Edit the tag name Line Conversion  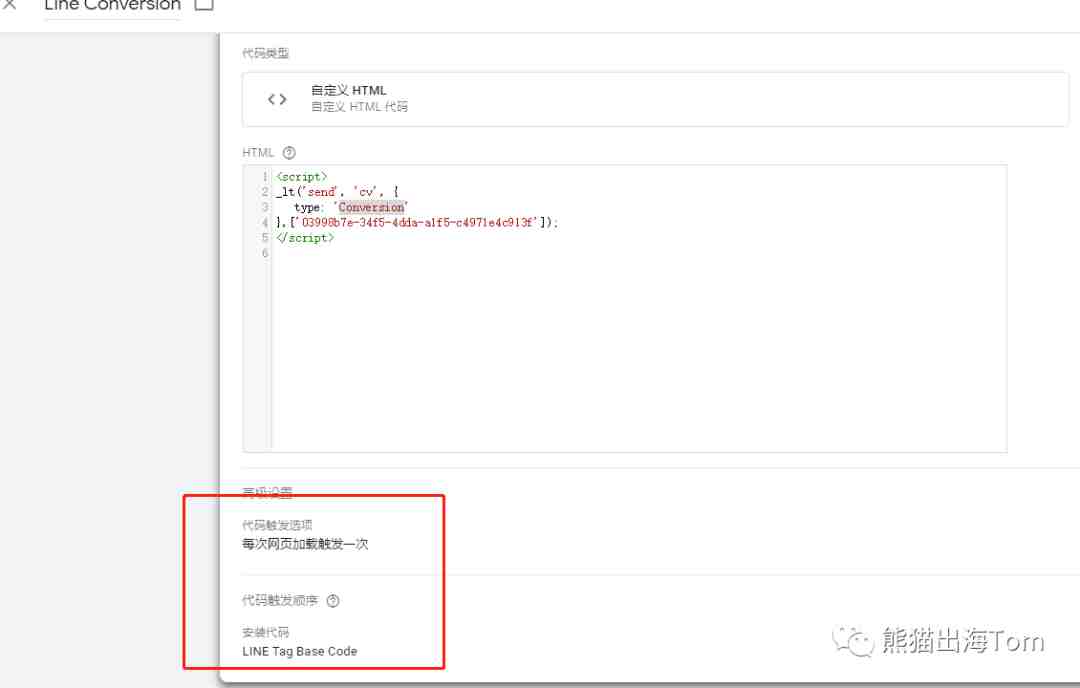[x=112, y=6]
